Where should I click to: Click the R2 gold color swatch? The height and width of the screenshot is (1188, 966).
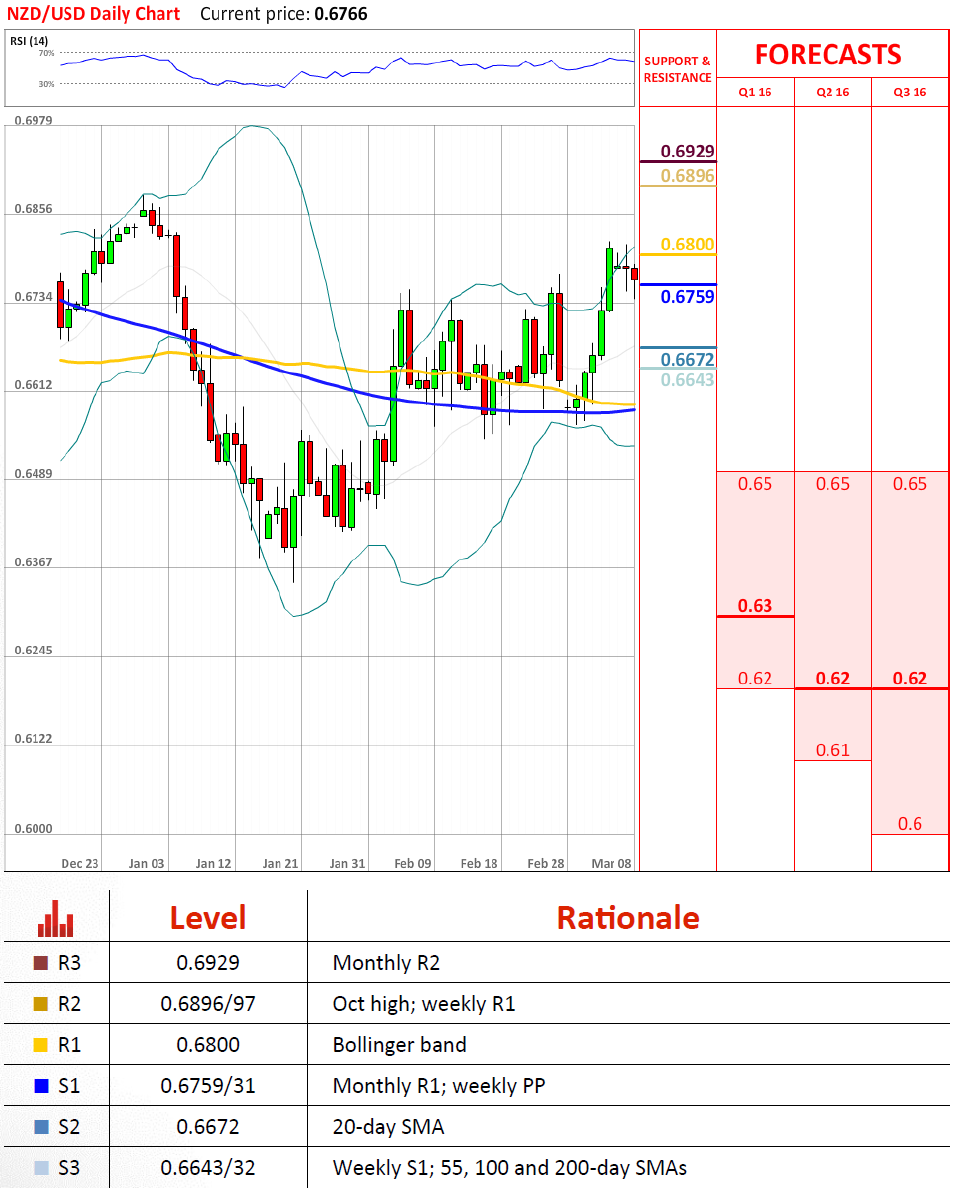pos(41,1004)
